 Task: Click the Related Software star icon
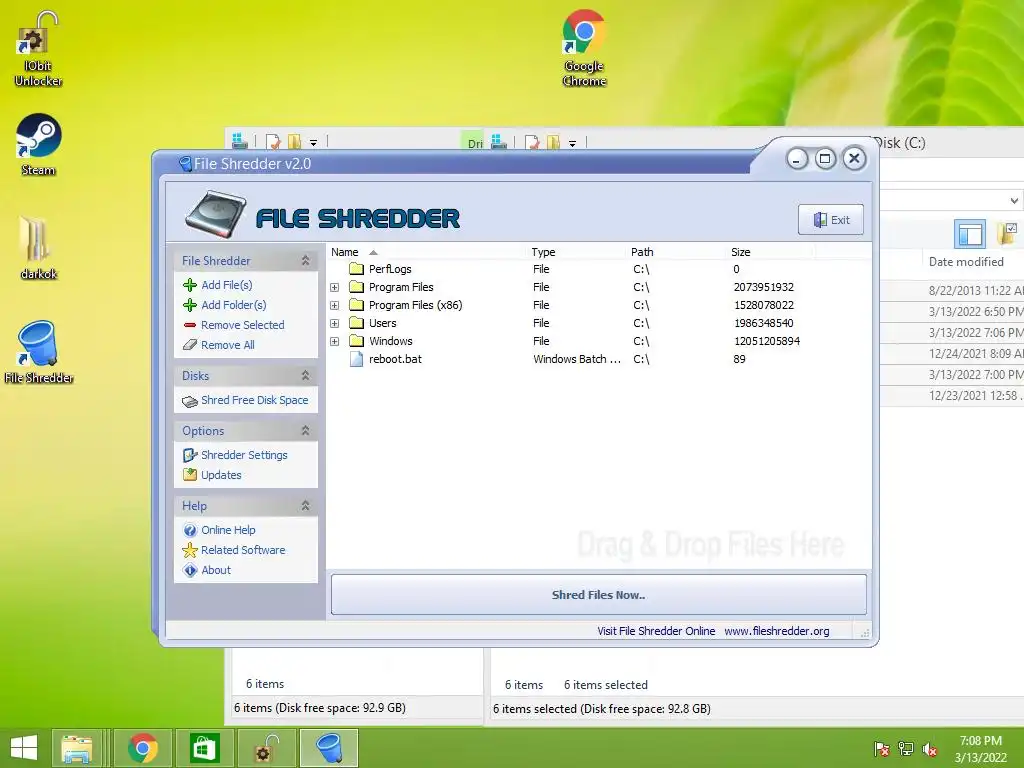[189, 550]
